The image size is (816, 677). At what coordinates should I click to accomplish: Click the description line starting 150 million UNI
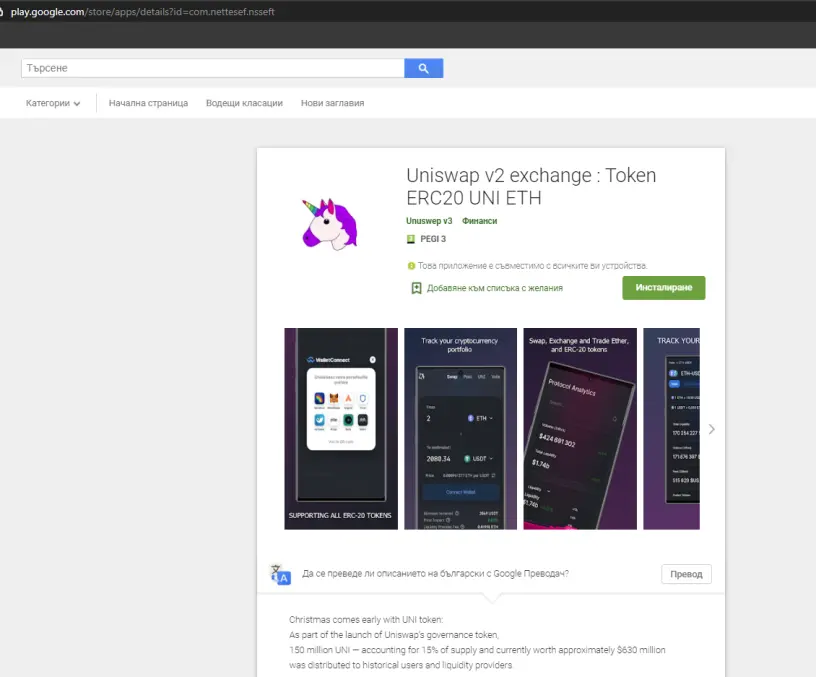pos(477,650)
